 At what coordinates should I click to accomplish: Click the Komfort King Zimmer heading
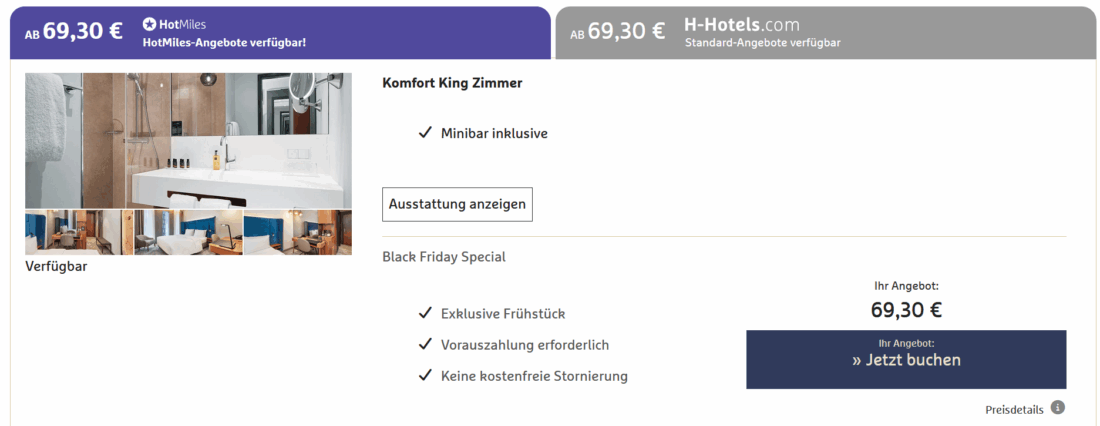point(452,83)
